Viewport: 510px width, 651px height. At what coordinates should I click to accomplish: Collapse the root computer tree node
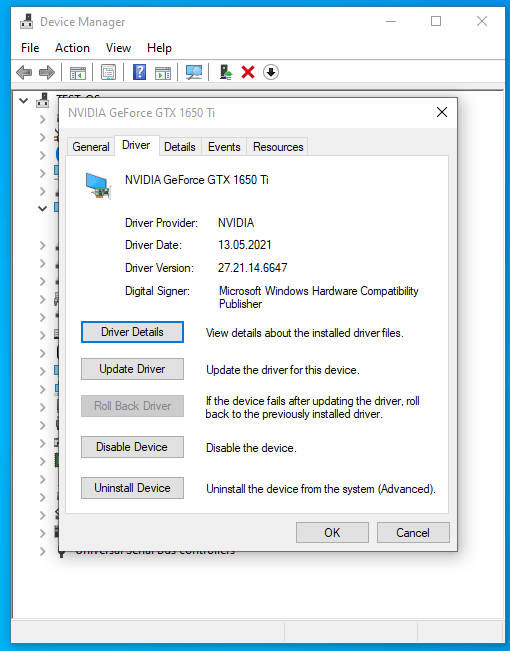point(24,100)
